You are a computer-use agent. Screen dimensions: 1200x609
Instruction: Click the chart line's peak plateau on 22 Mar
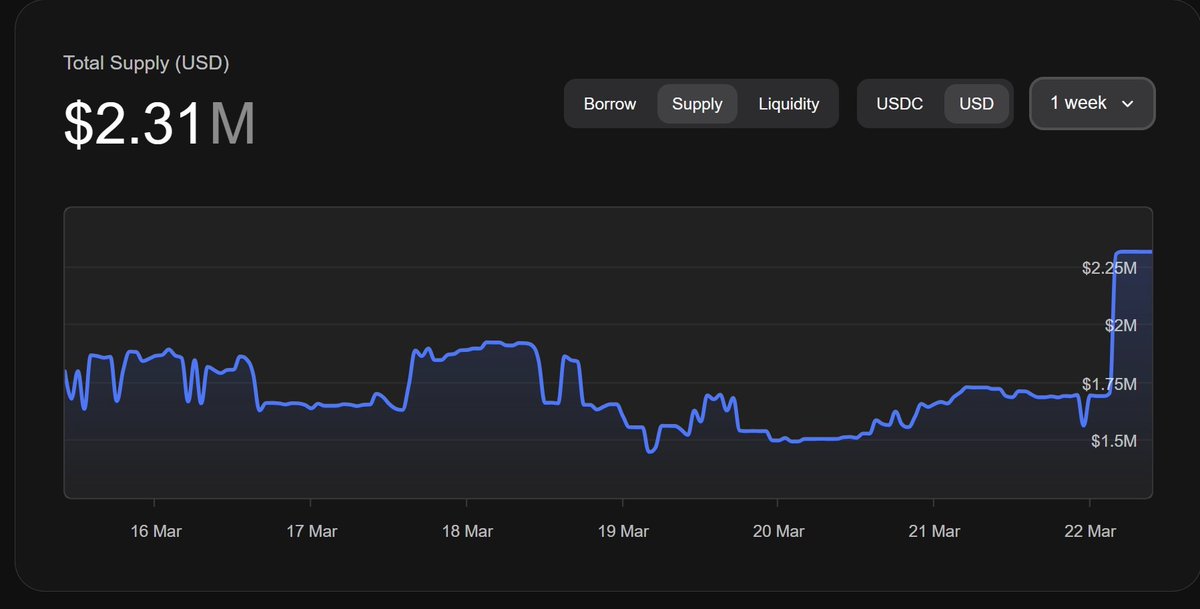click(x=1134, y=251)
